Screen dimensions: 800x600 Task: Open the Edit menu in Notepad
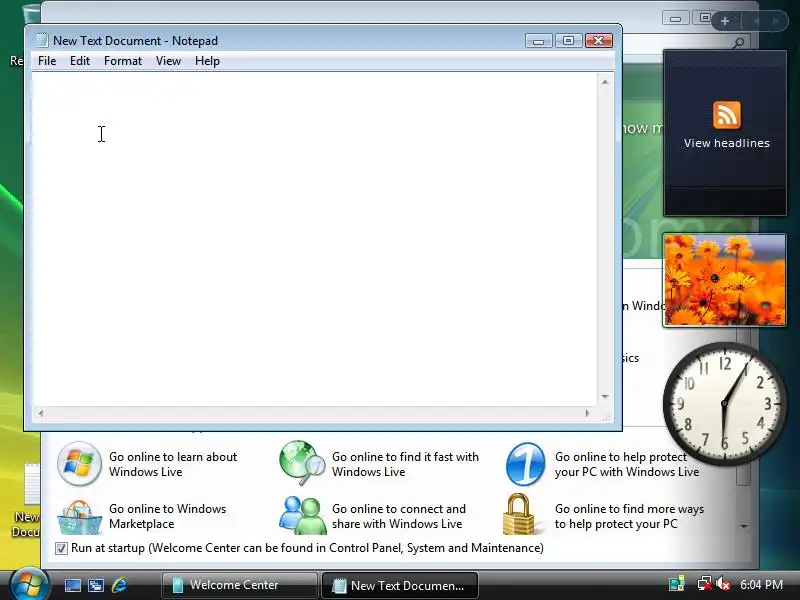point(80,61)
